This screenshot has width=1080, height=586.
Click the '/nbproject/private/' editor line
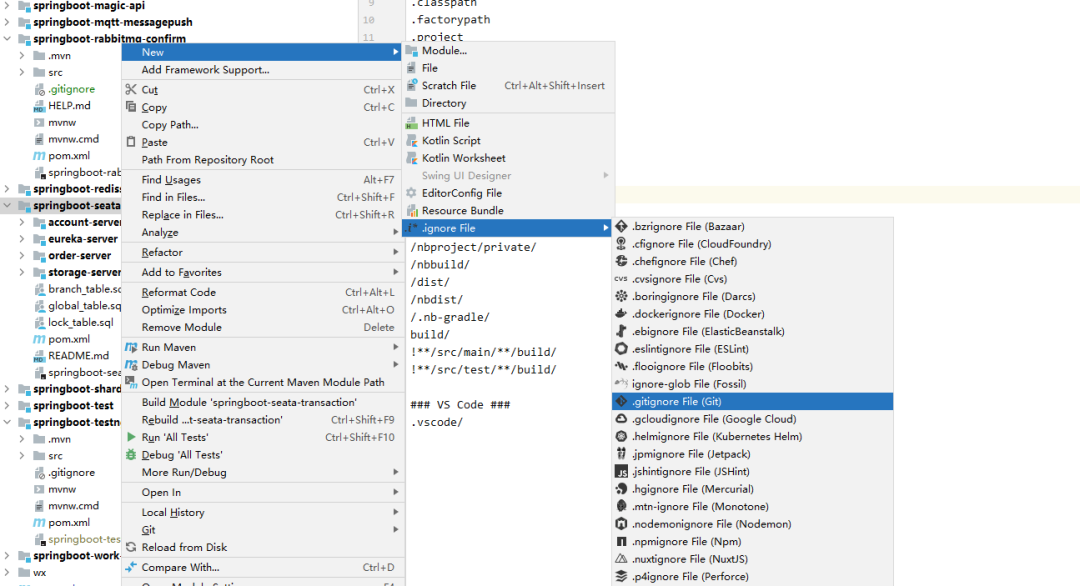pos(473,247)
